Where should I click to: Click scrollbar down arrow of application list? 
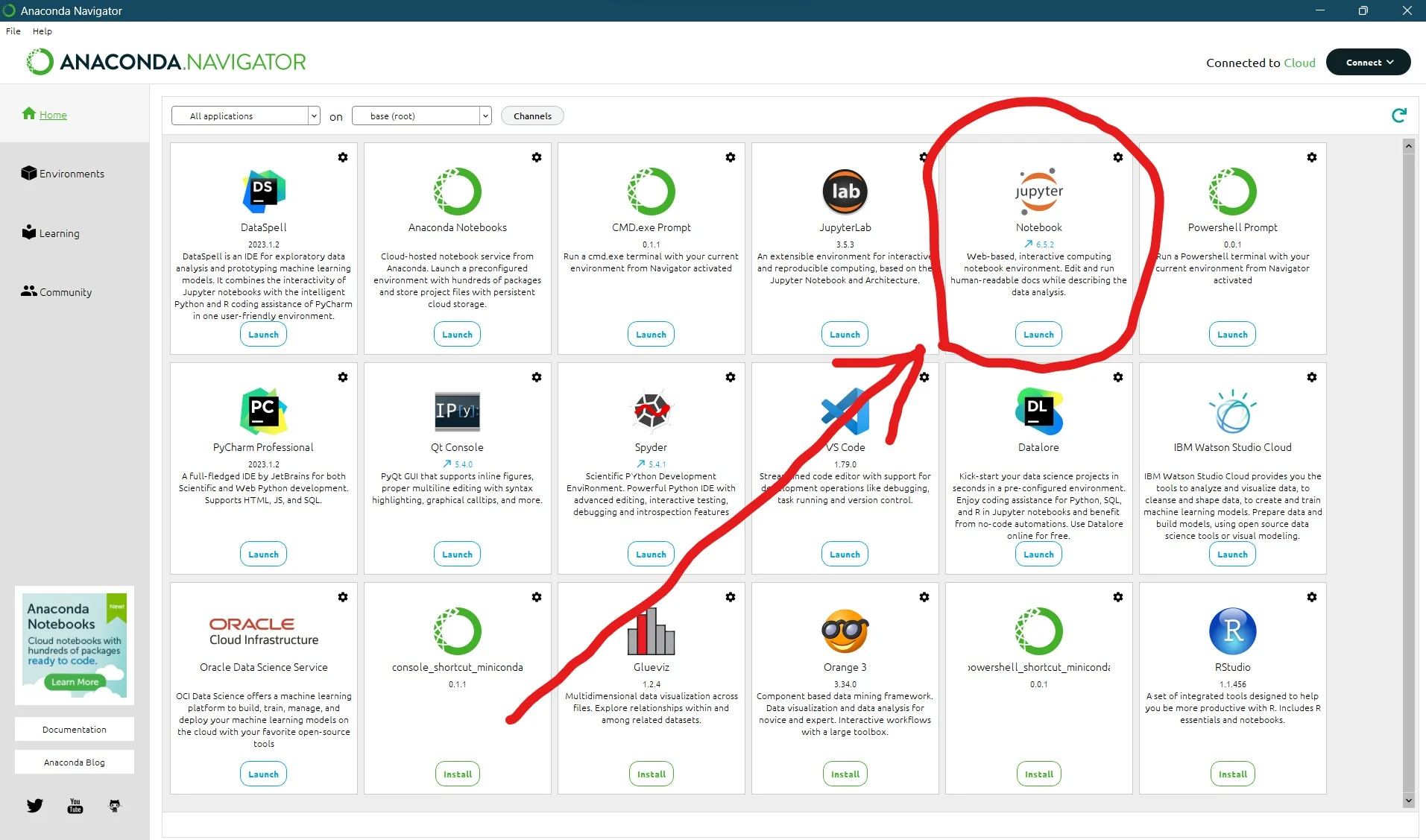point(1409,800)
